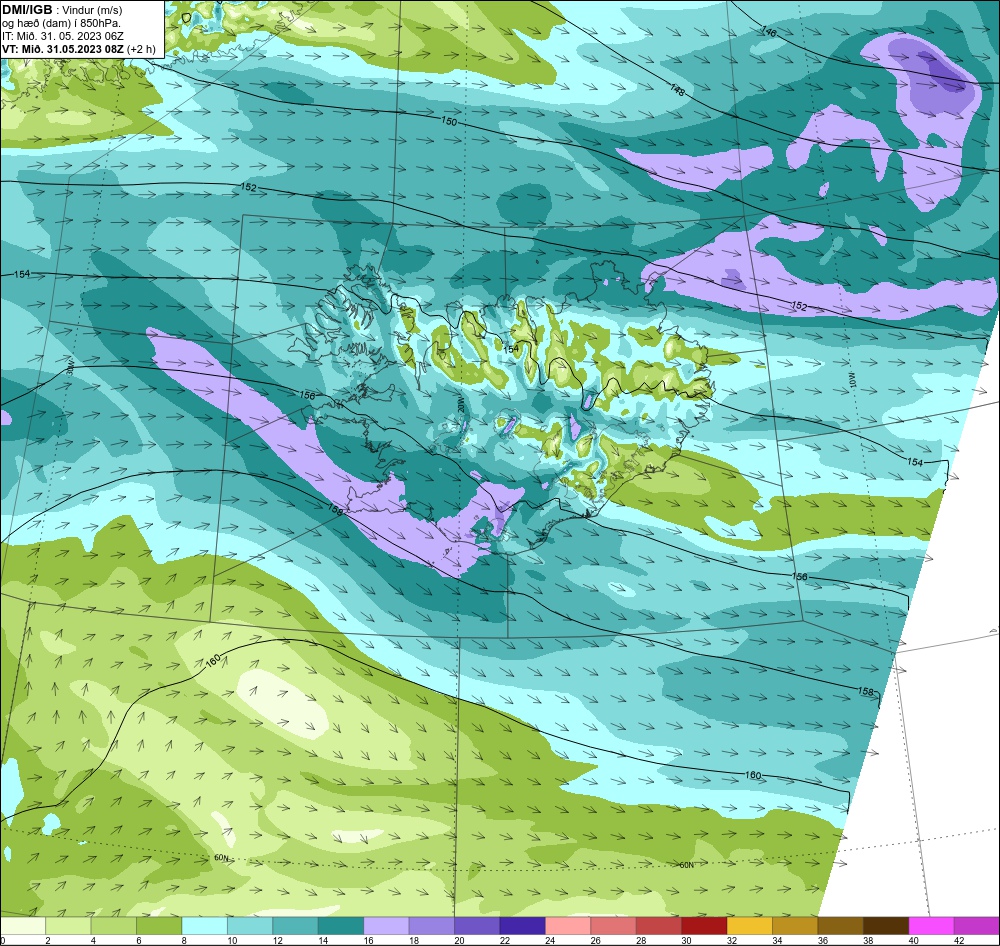This screenshot has width=1000, height=946.
Task: Choose the 10–12 m/s light teal swatch
Action: [x=250, y=926]
